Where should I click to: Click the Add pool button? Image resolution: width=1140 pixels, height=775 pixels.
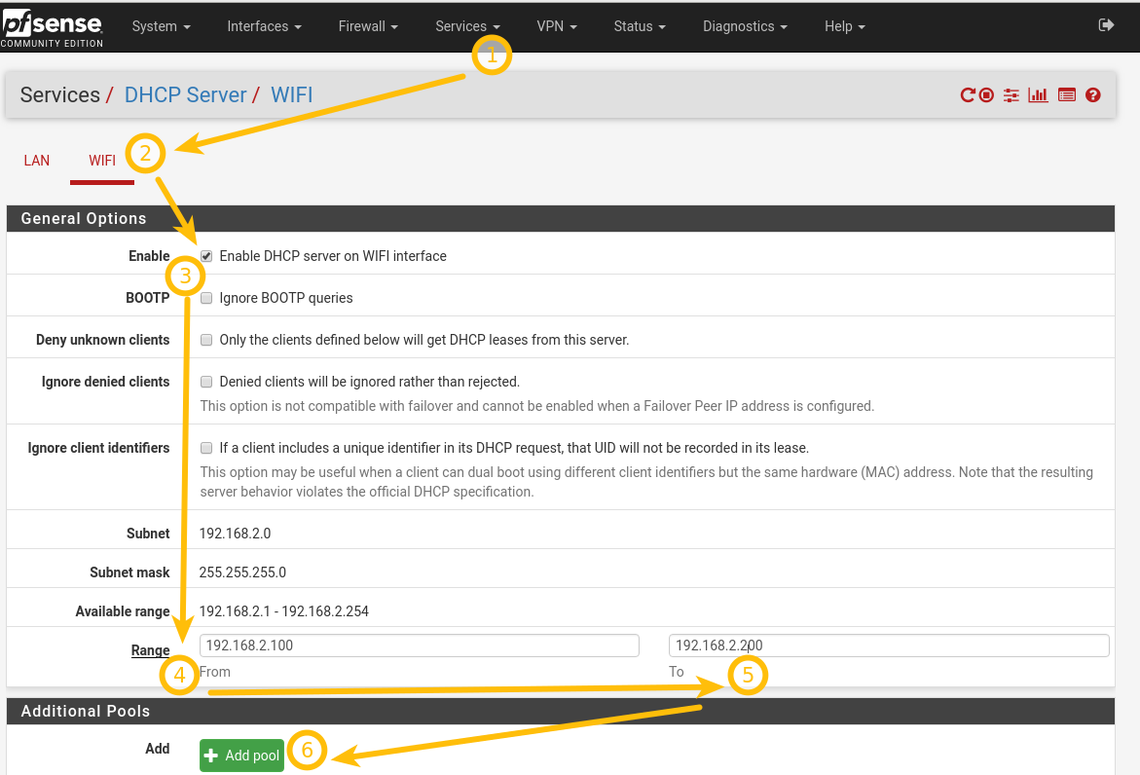pyautogui.click(x=242, y=755)
